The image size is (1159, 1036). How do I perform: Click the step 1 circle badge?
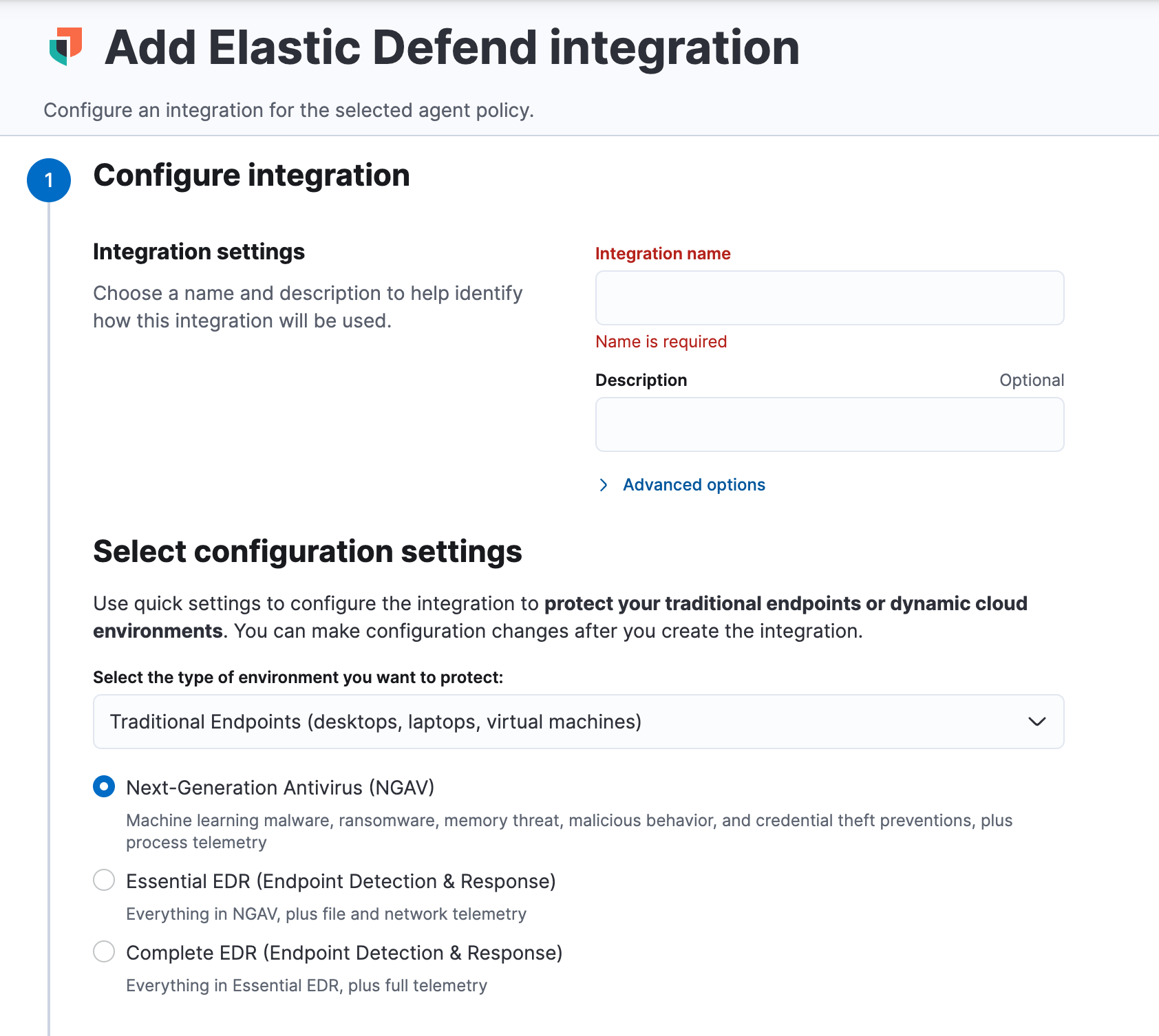tap(49, 180)
